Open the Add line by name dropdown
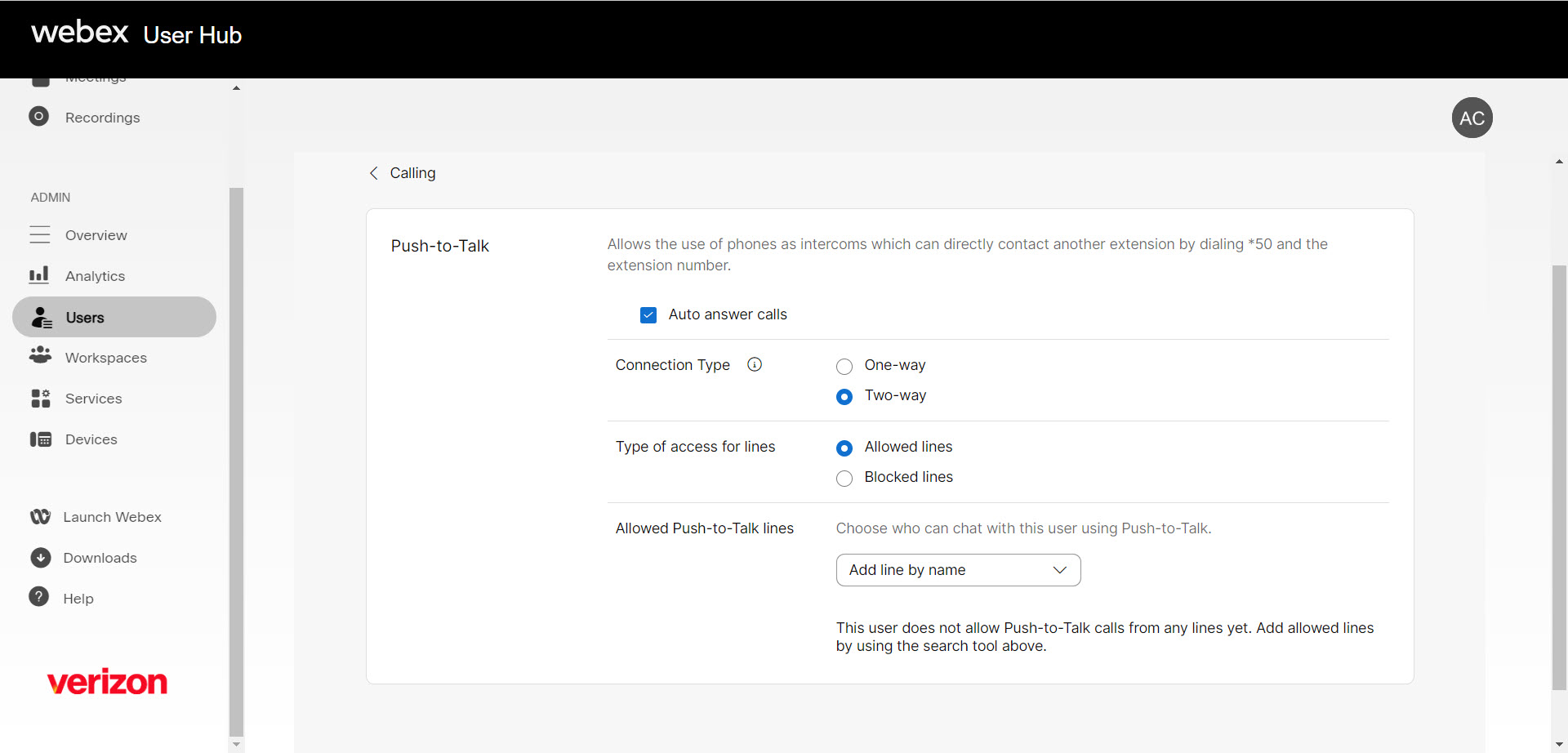Image resolution: width=1568 pixels, height=753 pixels. pyautogui.click(x=958, y=570)
